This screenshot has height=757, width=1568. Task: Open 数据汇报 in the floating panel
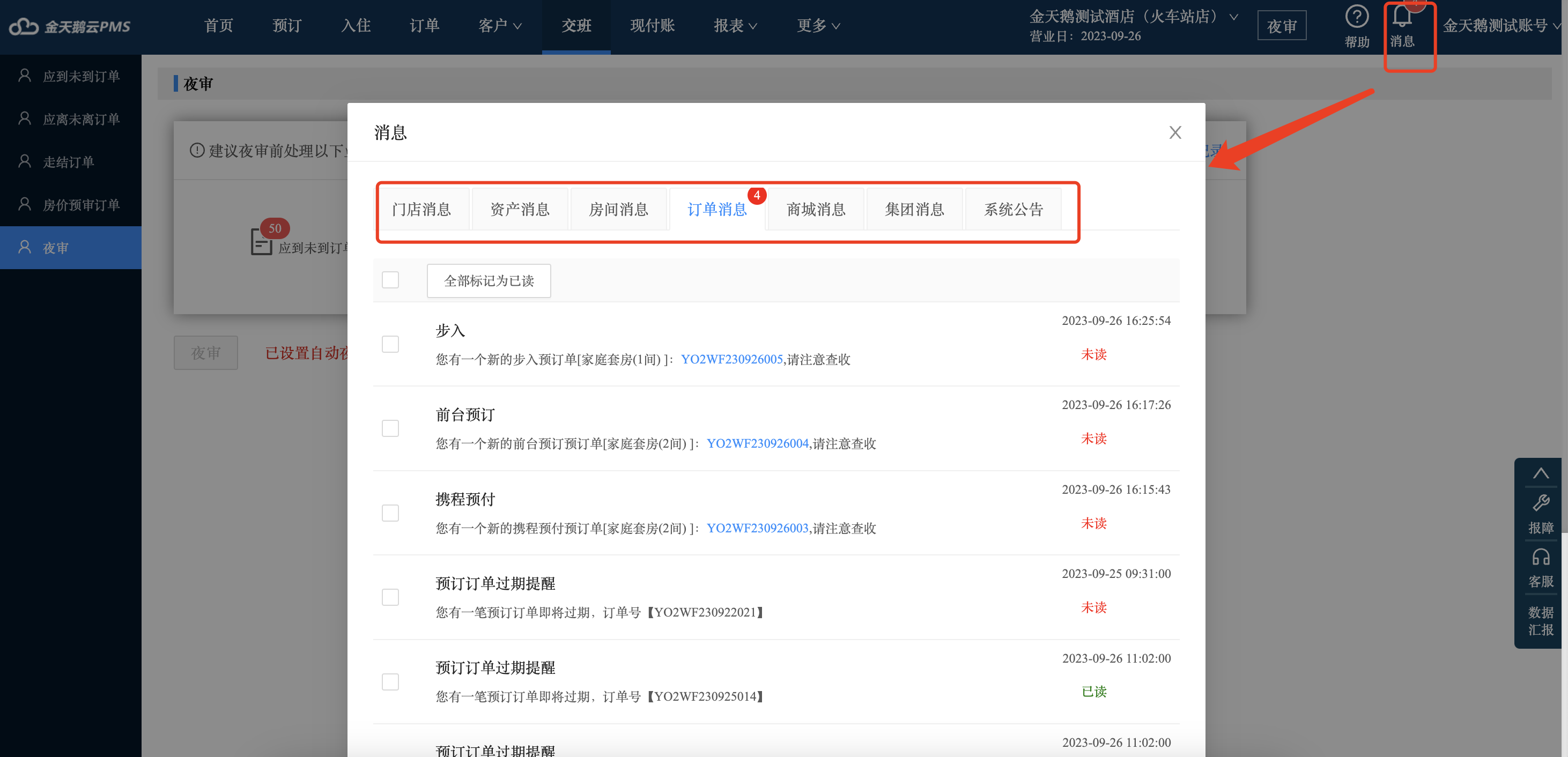tap(1541, 621)
